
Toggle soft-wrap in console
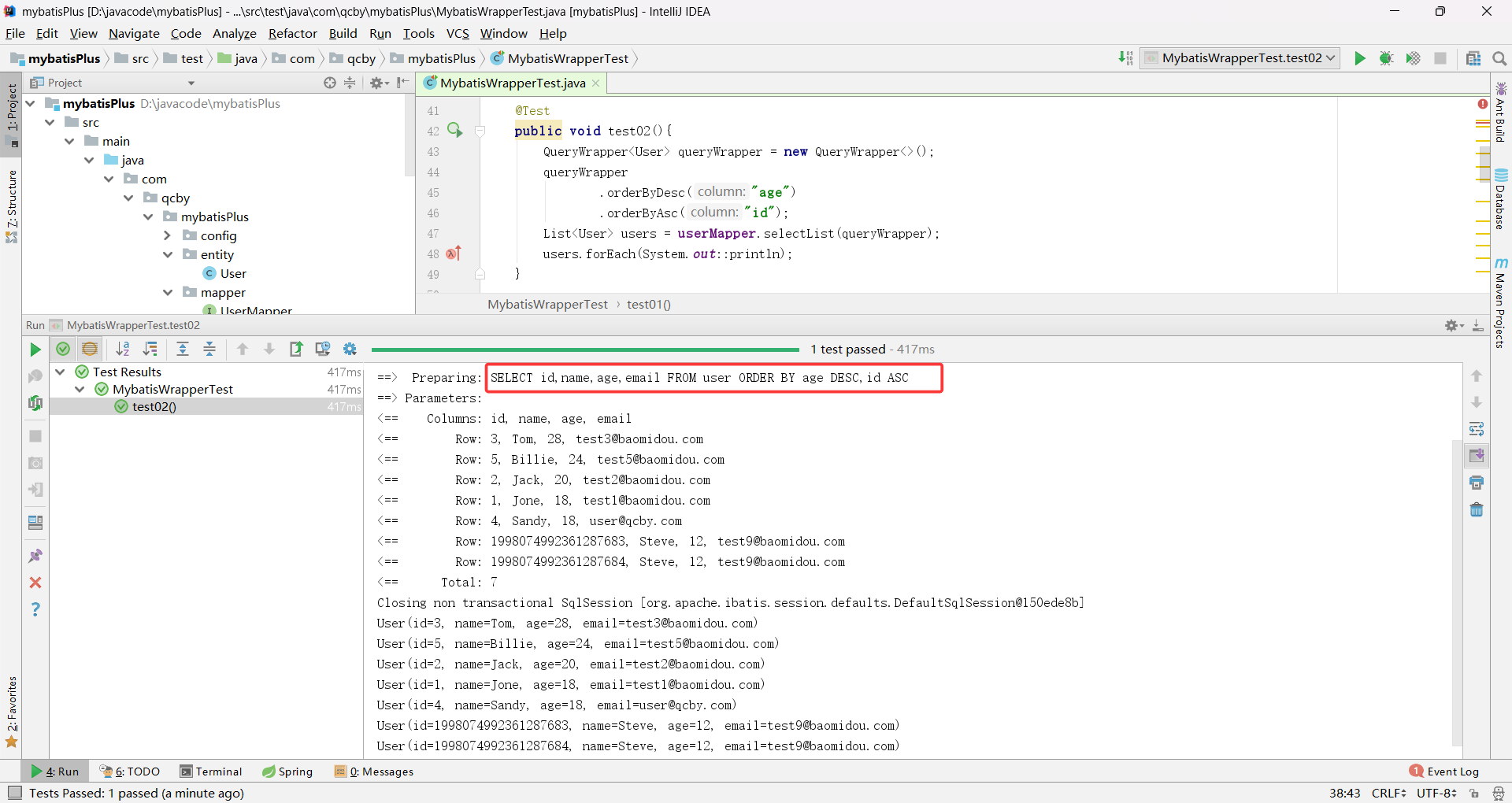point(1477,429)
